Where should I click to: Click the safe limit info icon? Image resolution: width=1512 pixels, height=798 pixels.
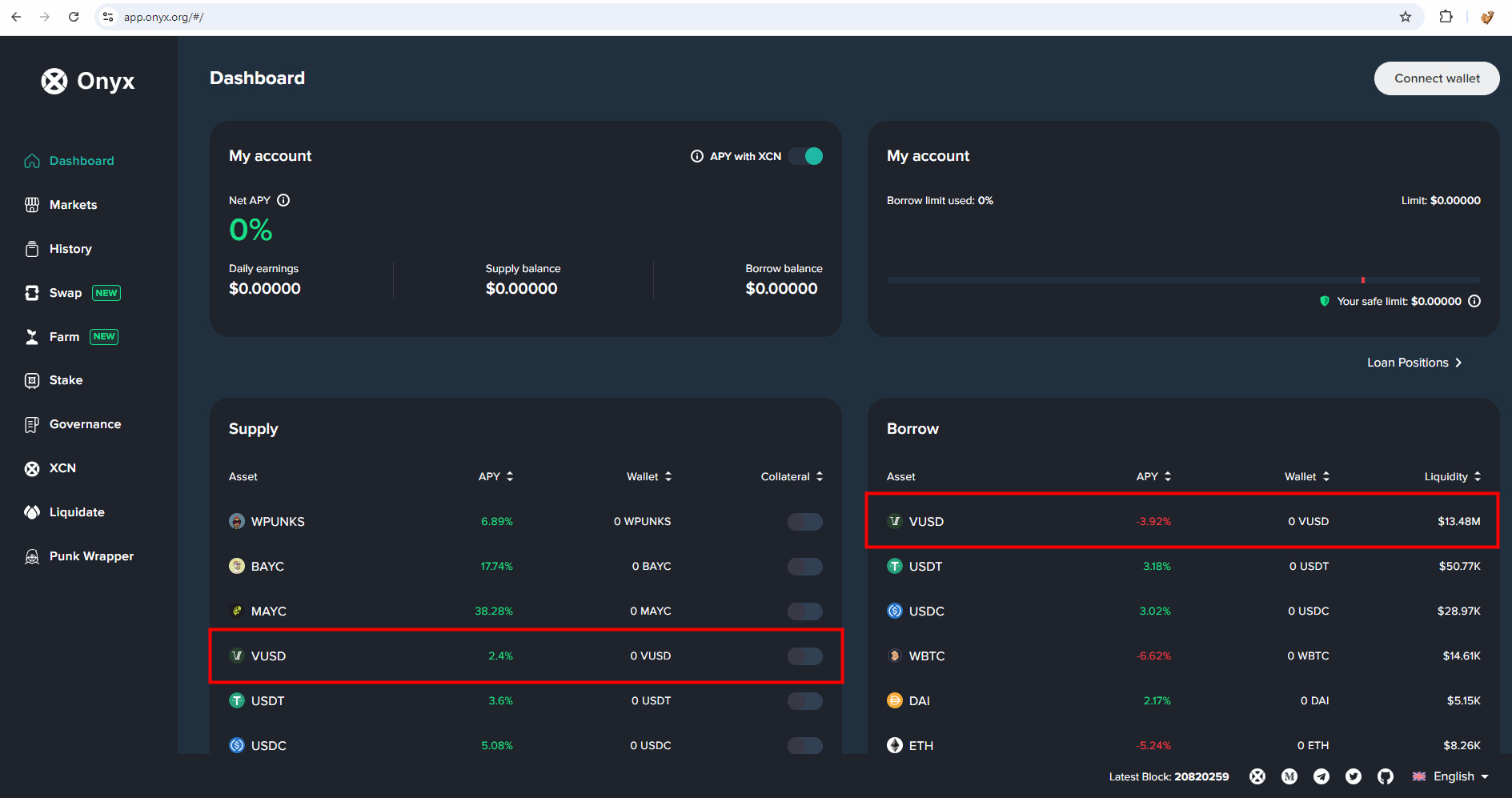[x=1475, y=301]
